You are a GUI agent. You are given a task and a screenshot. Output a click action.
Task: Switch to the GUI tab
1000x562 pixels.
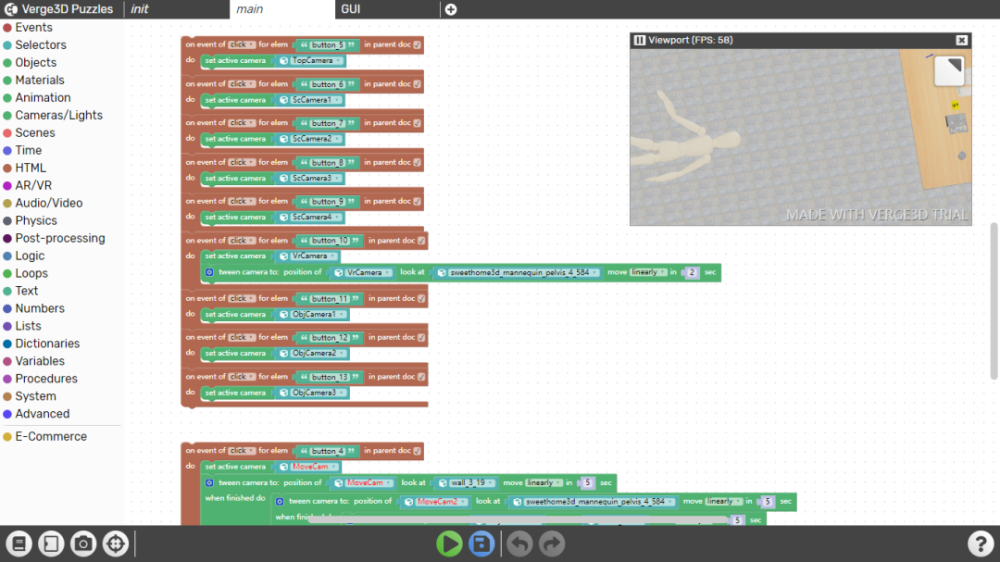pyautogui.click(x=351, y=9)
